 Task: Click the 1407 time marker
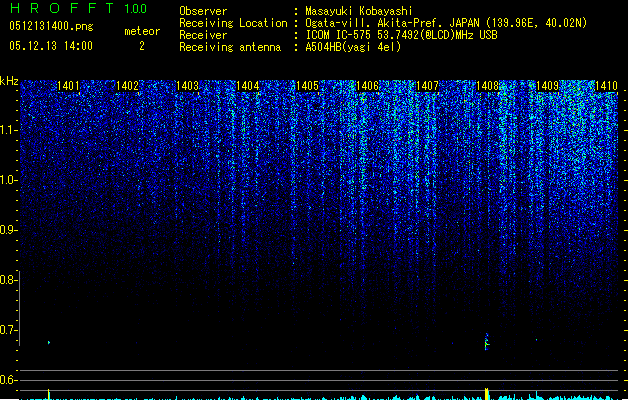(427, 86)
